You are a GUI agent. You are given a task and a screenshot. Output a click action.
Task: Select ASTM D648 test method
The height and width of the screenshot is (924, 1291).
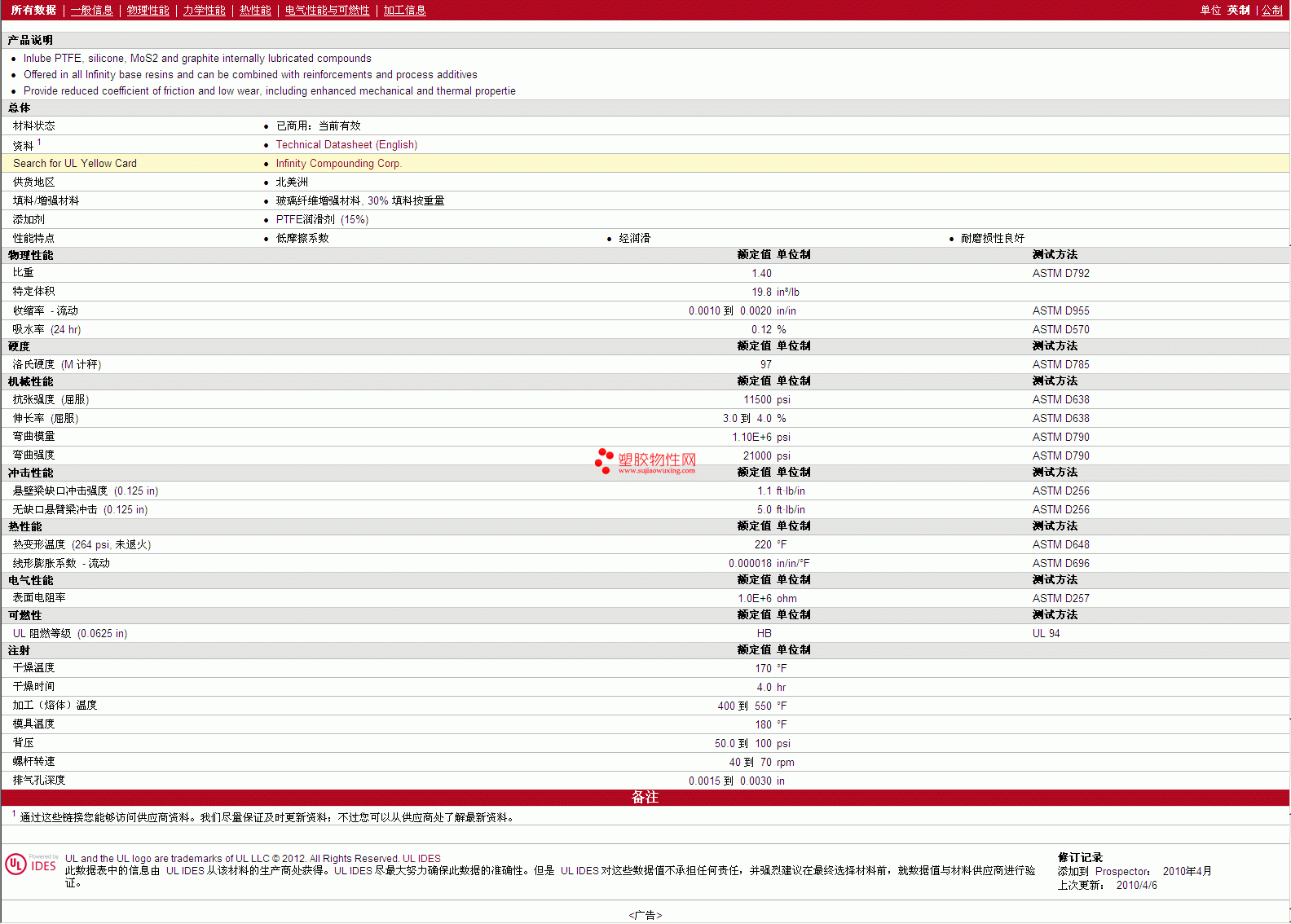click(x=1060, y=544)
